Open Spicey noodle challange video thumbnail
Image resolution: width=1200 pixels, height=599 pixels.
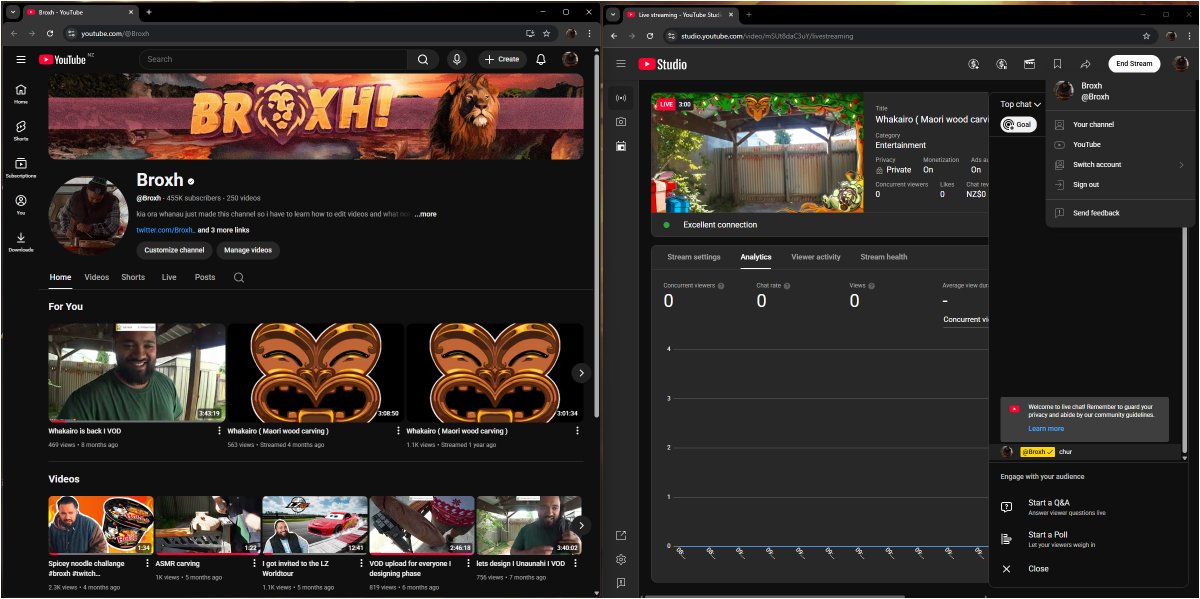point(101,525)
